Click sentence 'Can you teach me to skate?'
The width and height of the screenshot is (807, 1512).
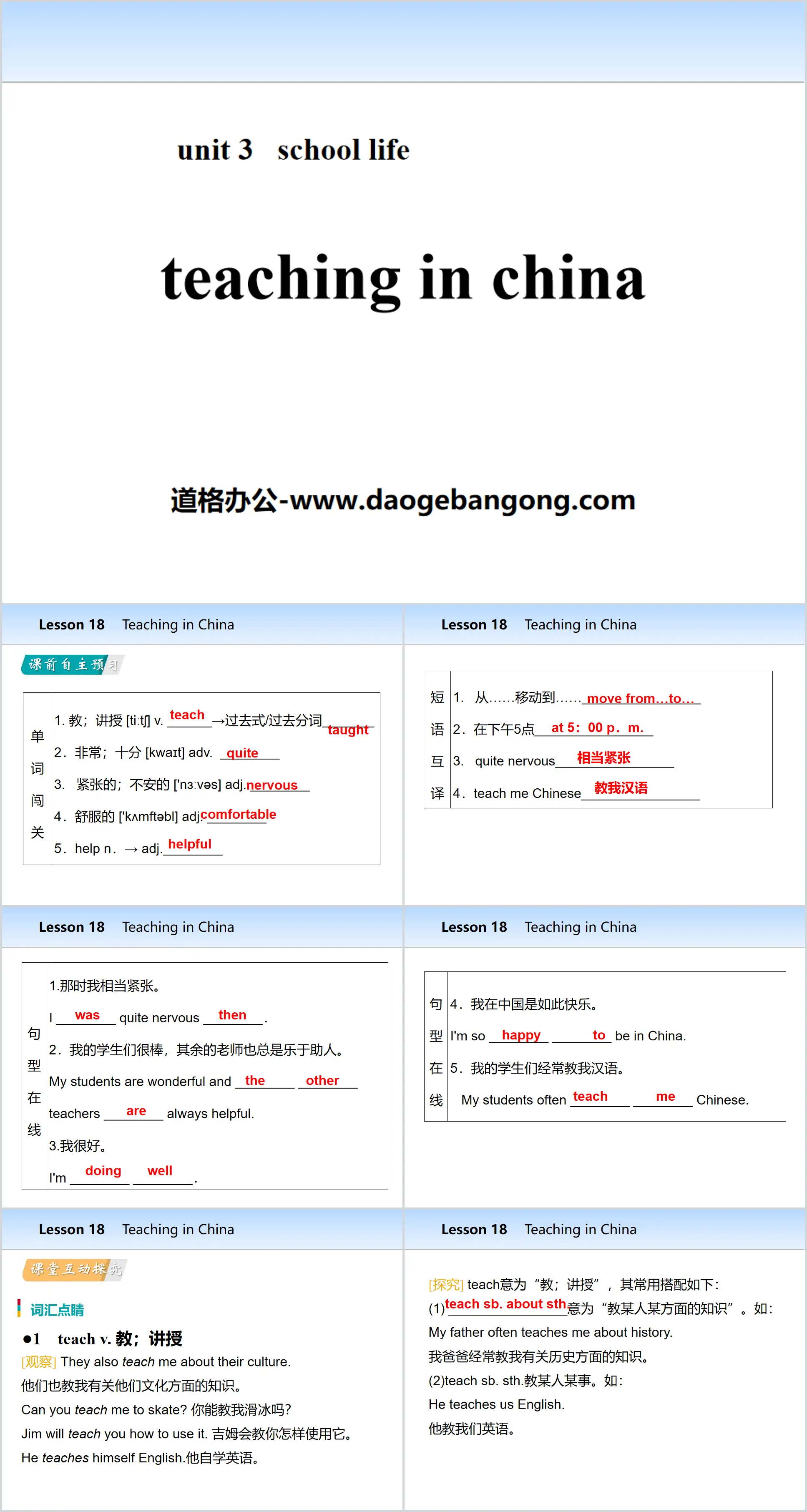click(104, 1410)
